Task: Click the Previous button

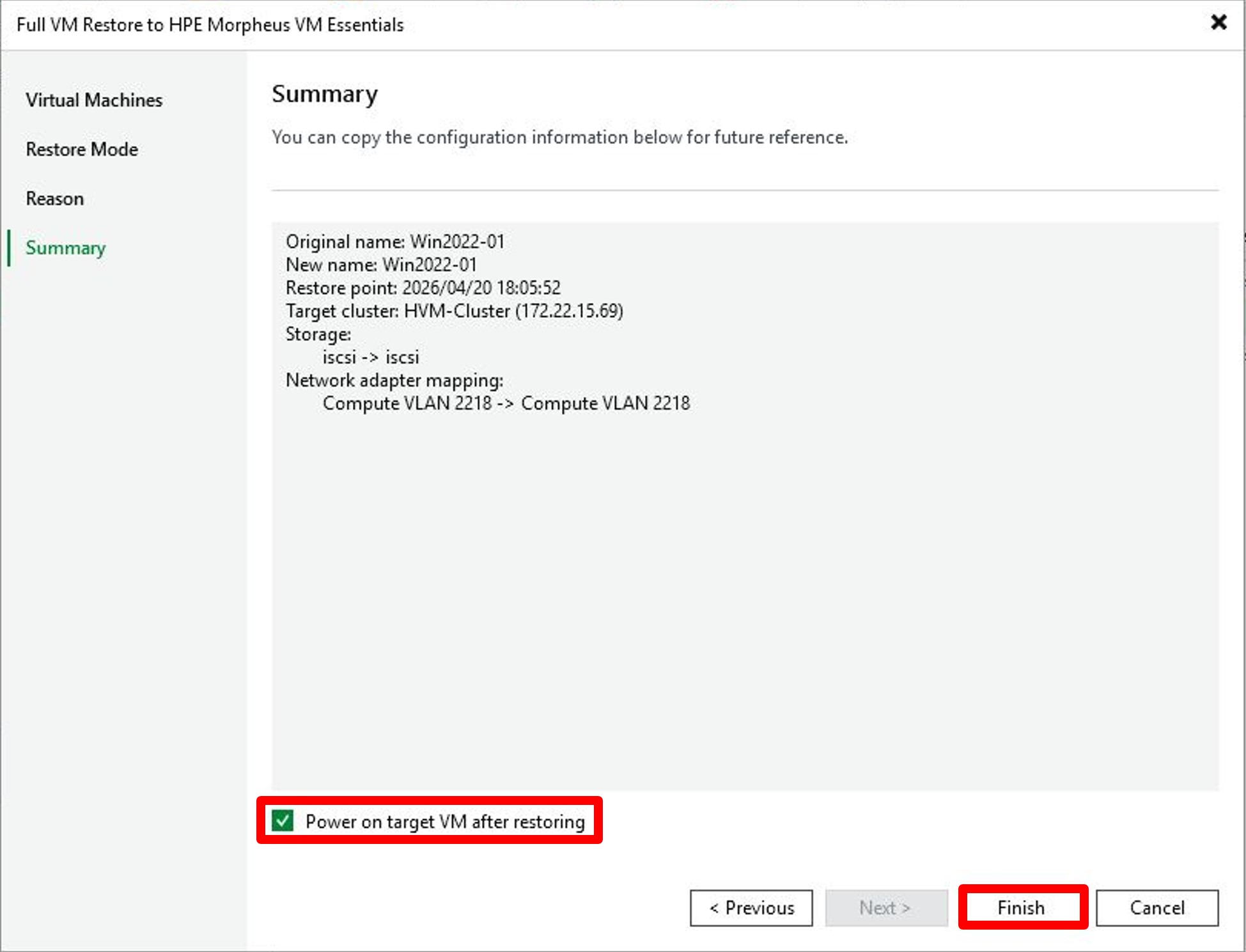Action: click(x=751, y=907)
